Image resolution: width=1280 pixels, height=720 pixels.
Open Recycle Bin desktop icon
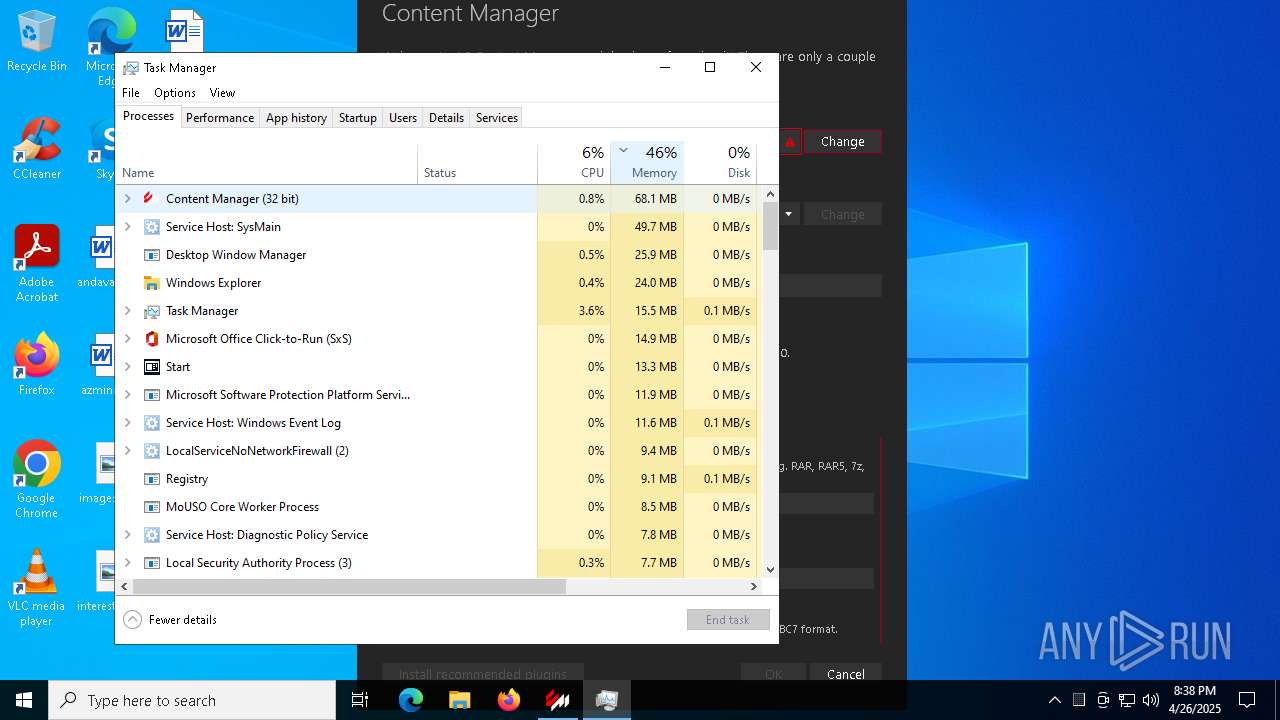pyautogui.click(x=37, y=42)
